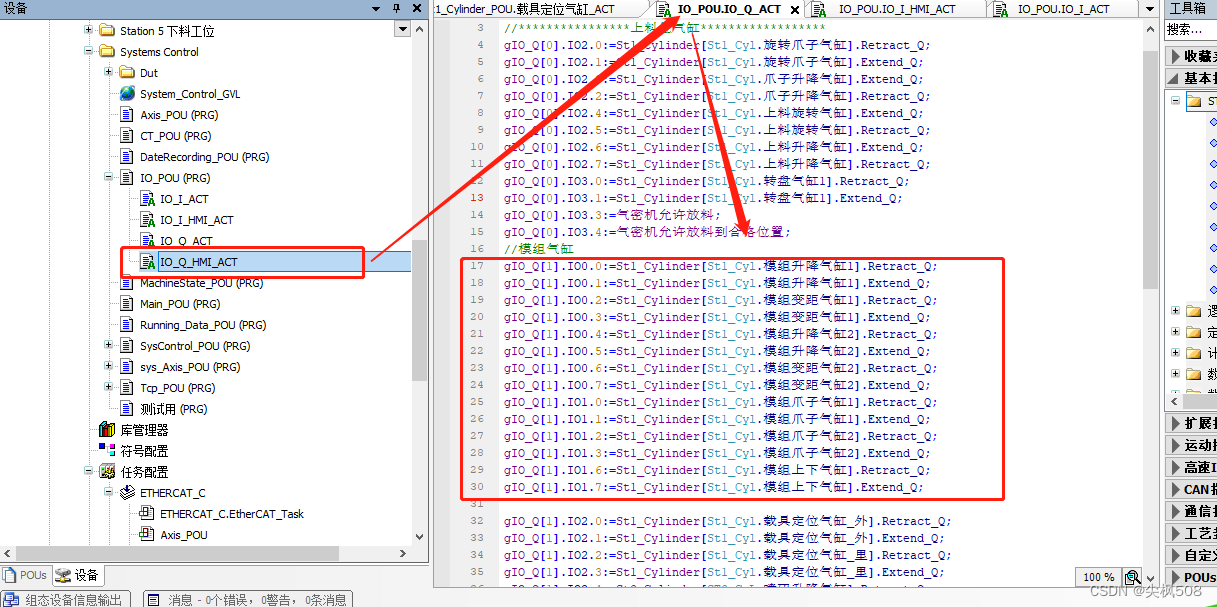This screenshot has width=1217, height=607.
Task: Collapse the Systems Control folder
Action: point(89,51)
